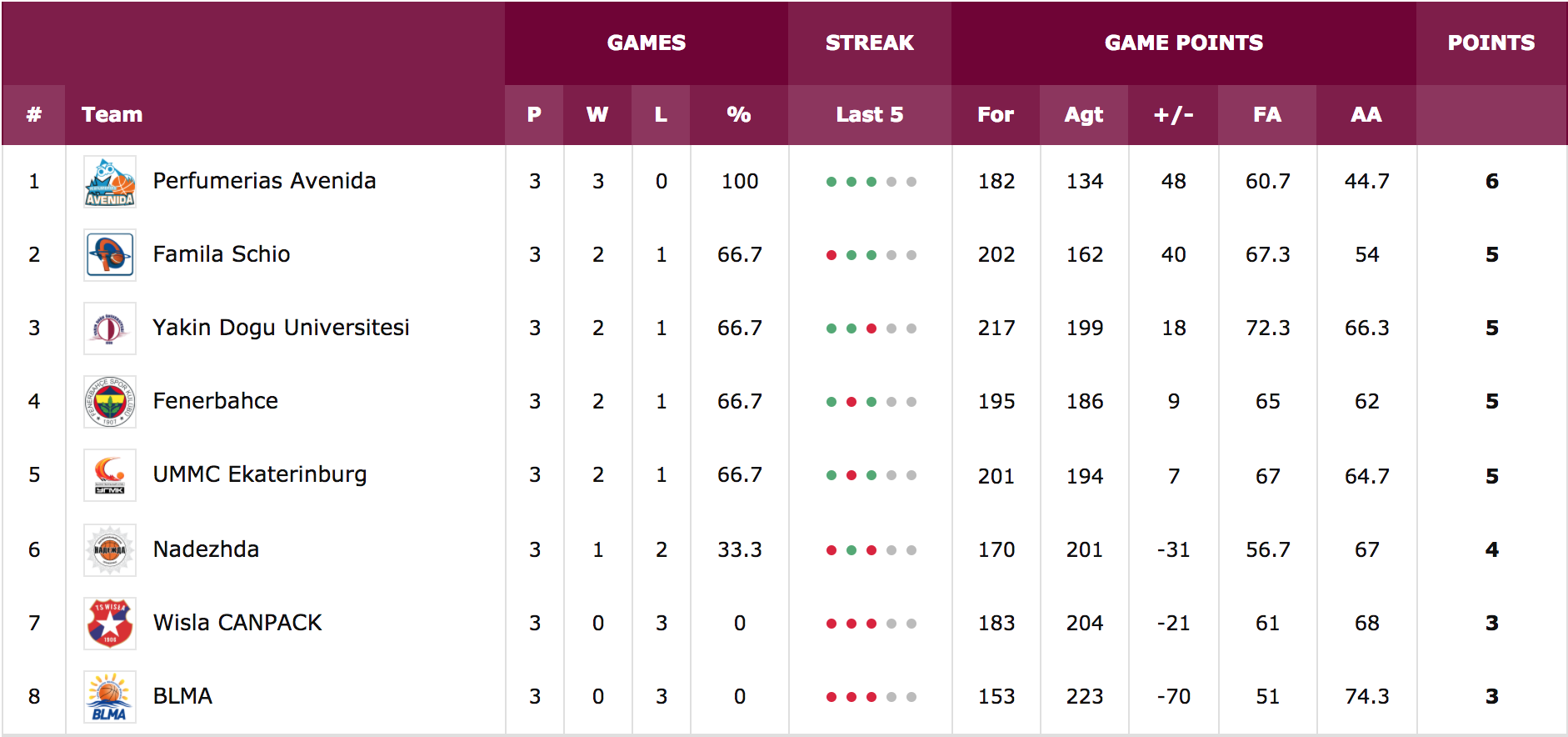Click the POINTS header
1568x737 pixels.
(x=1491, y=43)
